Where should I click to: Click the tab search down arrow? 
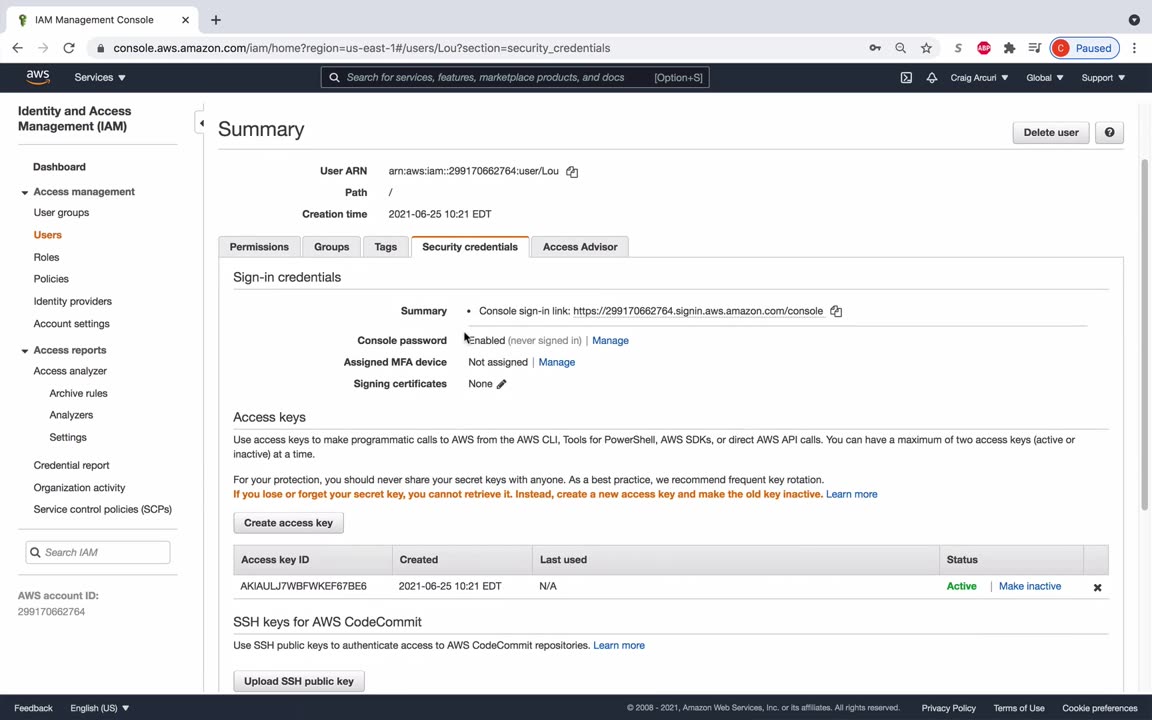1134,20
